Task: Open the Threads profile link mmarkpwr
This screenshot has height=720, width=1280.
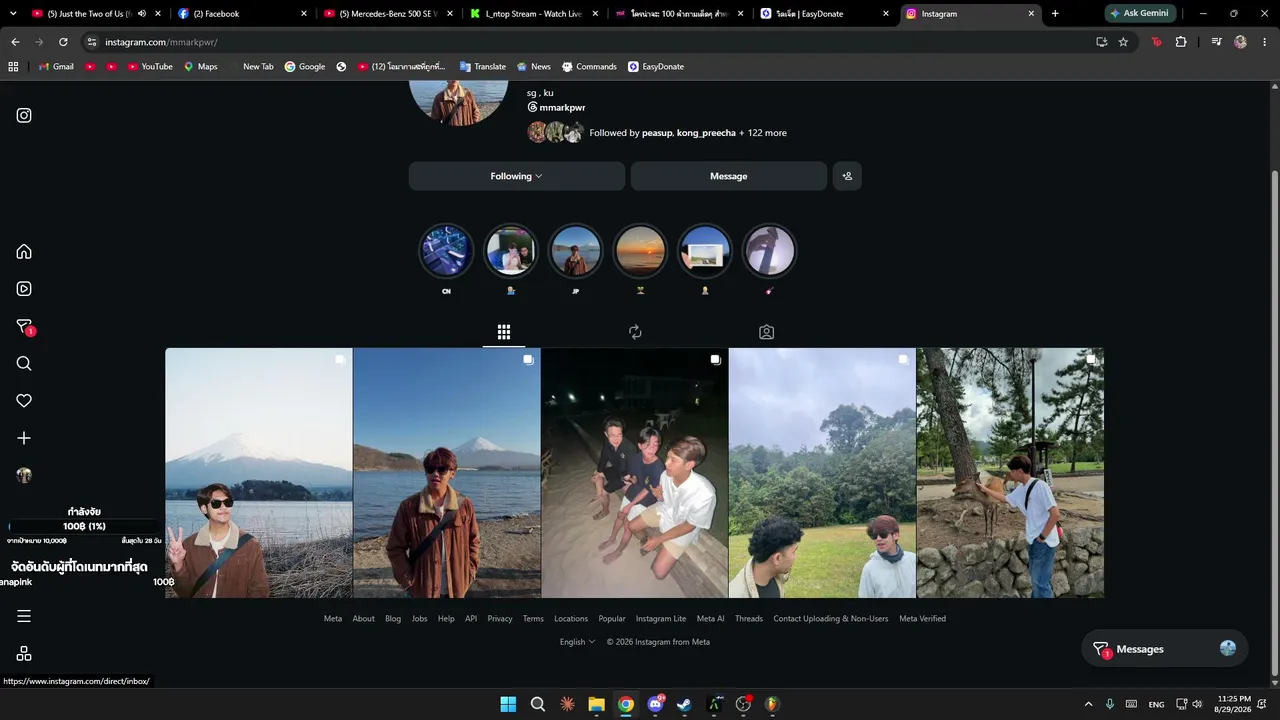Action: [556, 107]
